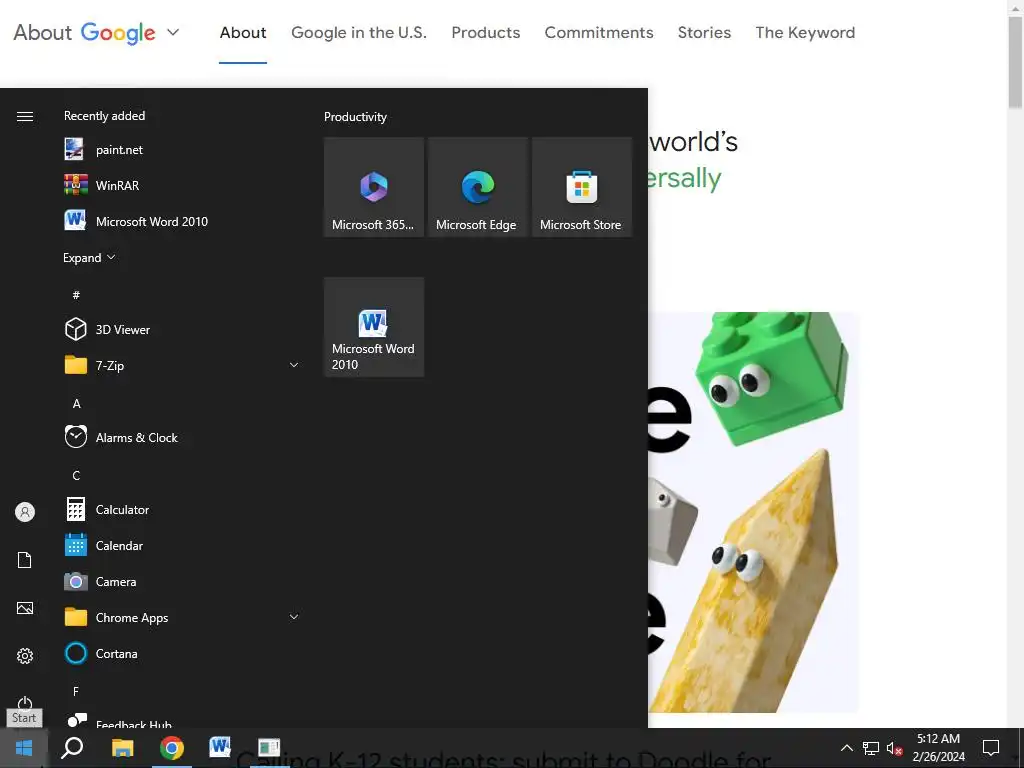1024x768 pixels.
Task: Switch to Google Chrome on the taskbar
Action: 172,748
